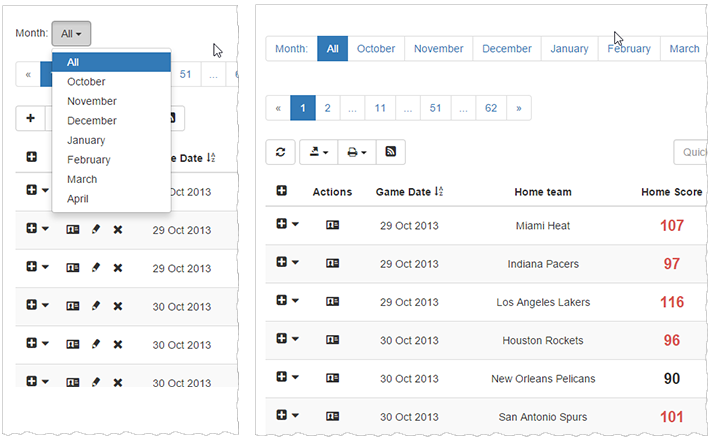Expand the Houston Rockets row details
This screenshot has height=441, width=710.
(x=282, y=338)
